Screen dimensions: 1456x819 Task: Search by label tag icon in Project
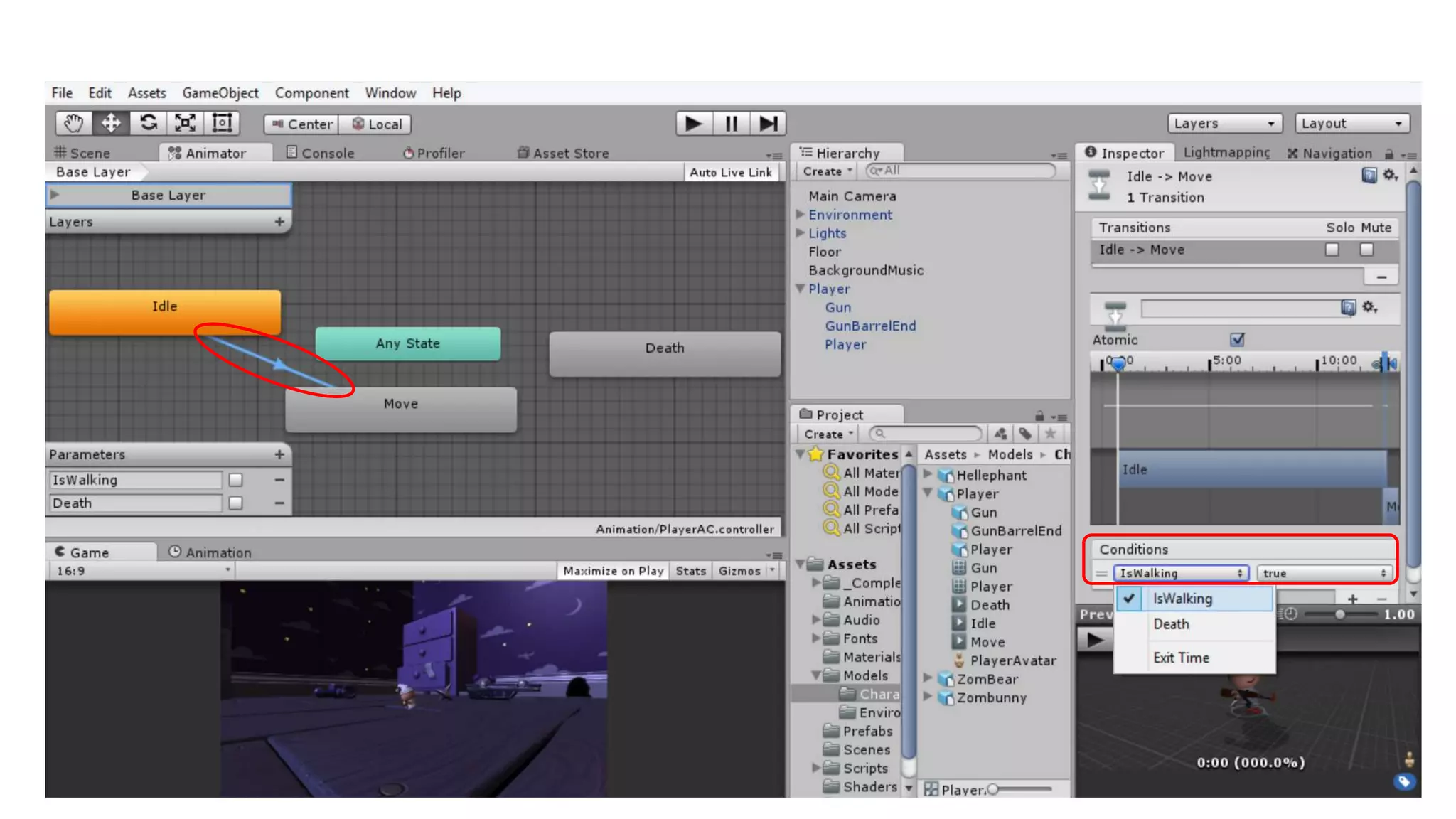tap(1025, 434)
